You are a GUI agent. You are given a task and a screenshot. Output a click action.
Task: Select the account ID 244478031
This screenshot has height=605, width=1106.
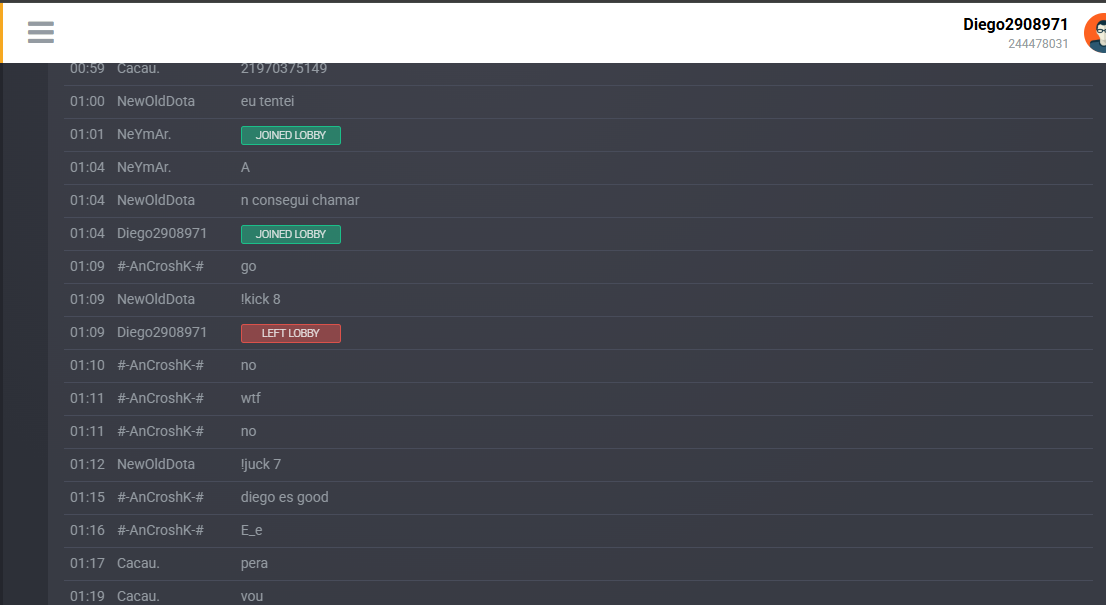tap(1038, 44)
